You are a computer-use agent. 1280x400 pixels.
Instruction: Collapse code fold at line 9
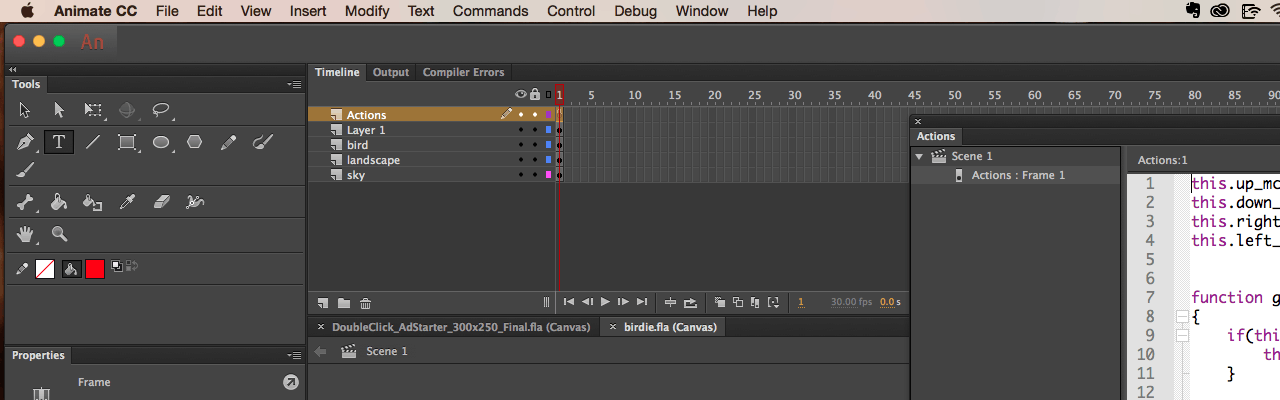1182,335
